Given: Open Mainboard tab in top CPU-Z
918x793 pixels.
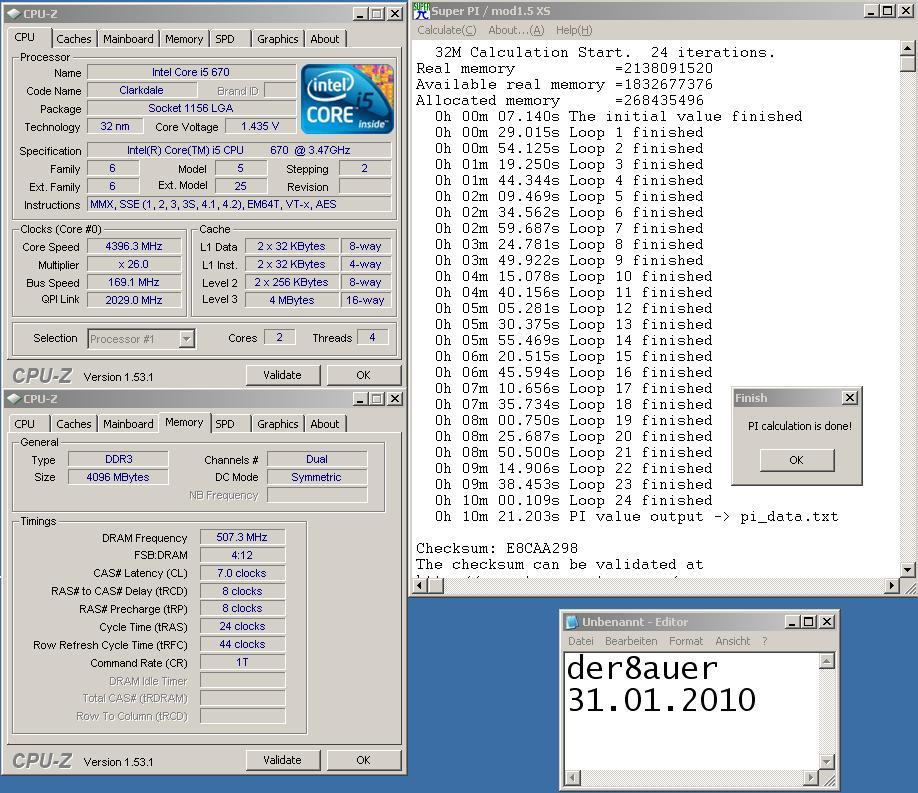Looking at the screenshot, I should point(128,39).
